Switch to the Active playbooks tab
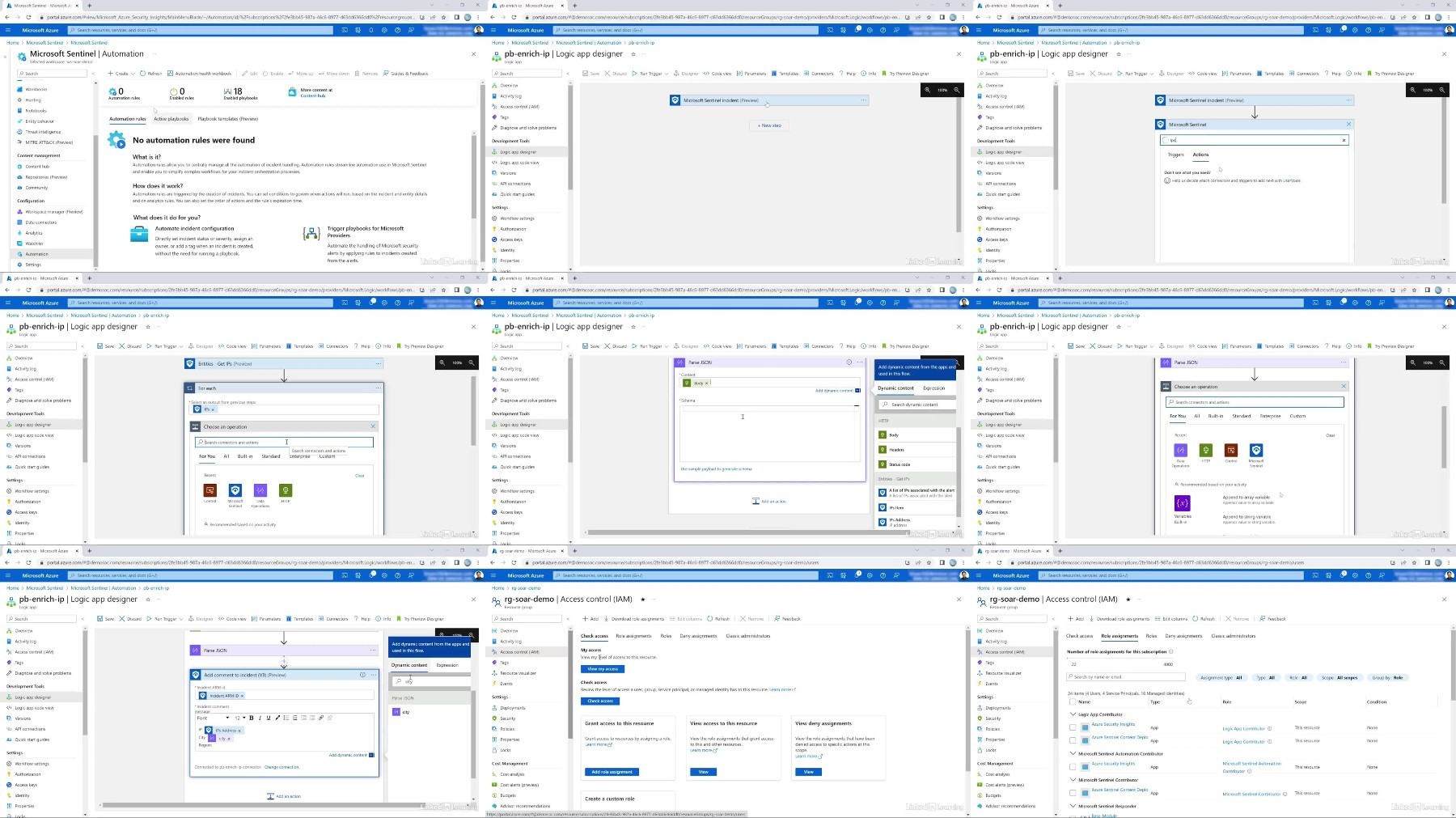 pyautogui.click(x=171, y=119)
